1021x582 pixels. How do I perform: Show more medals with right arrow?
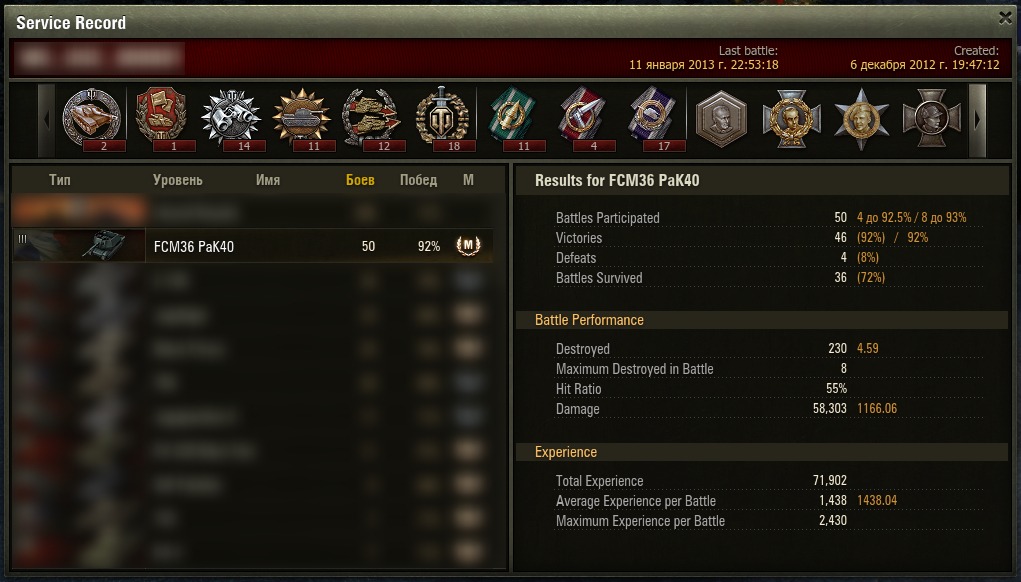[x=977, y=120]
